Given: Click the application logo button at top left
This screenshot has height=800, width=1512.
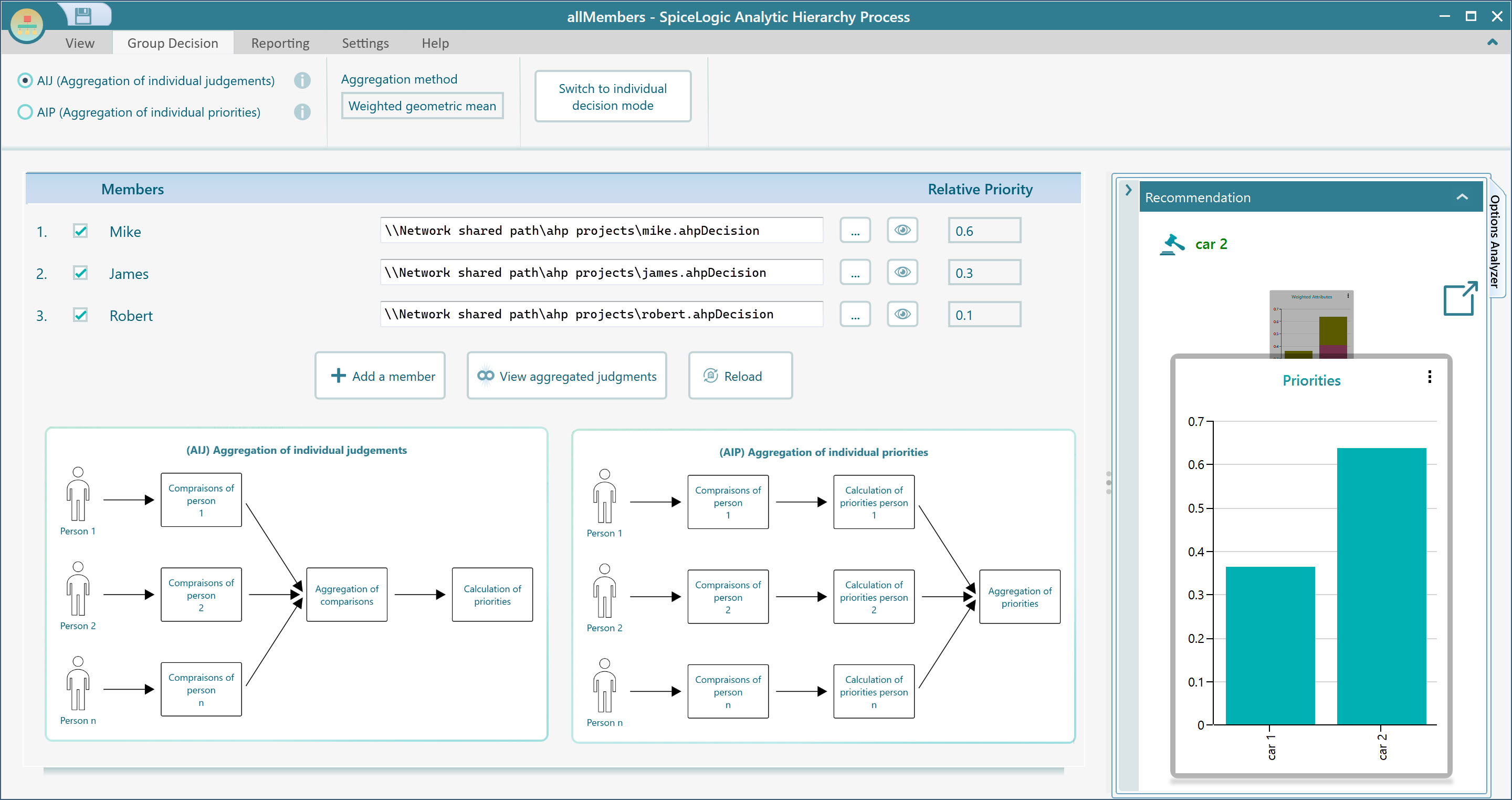Looking at the screenshot, I should point(27,25).
